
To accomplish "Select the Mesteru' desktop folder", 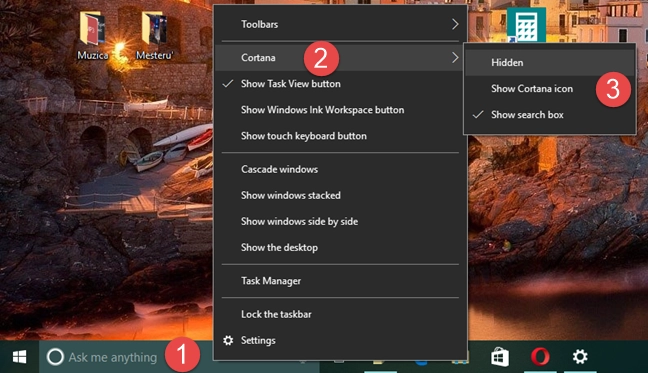I will click(x=155, y=36).
